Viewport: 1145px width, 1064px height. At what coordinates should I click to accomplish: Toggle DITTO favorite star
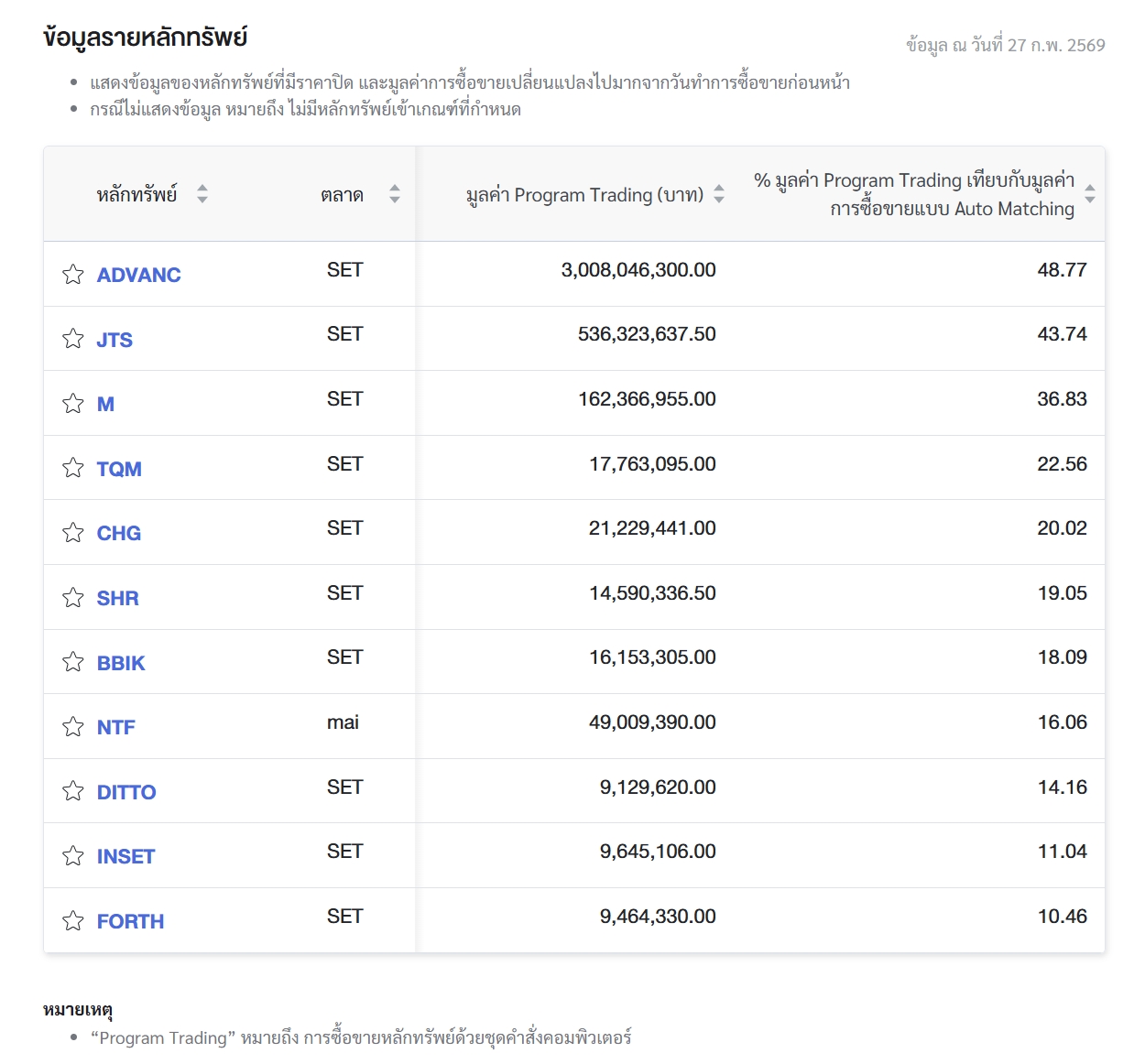(x=73, y=791)
